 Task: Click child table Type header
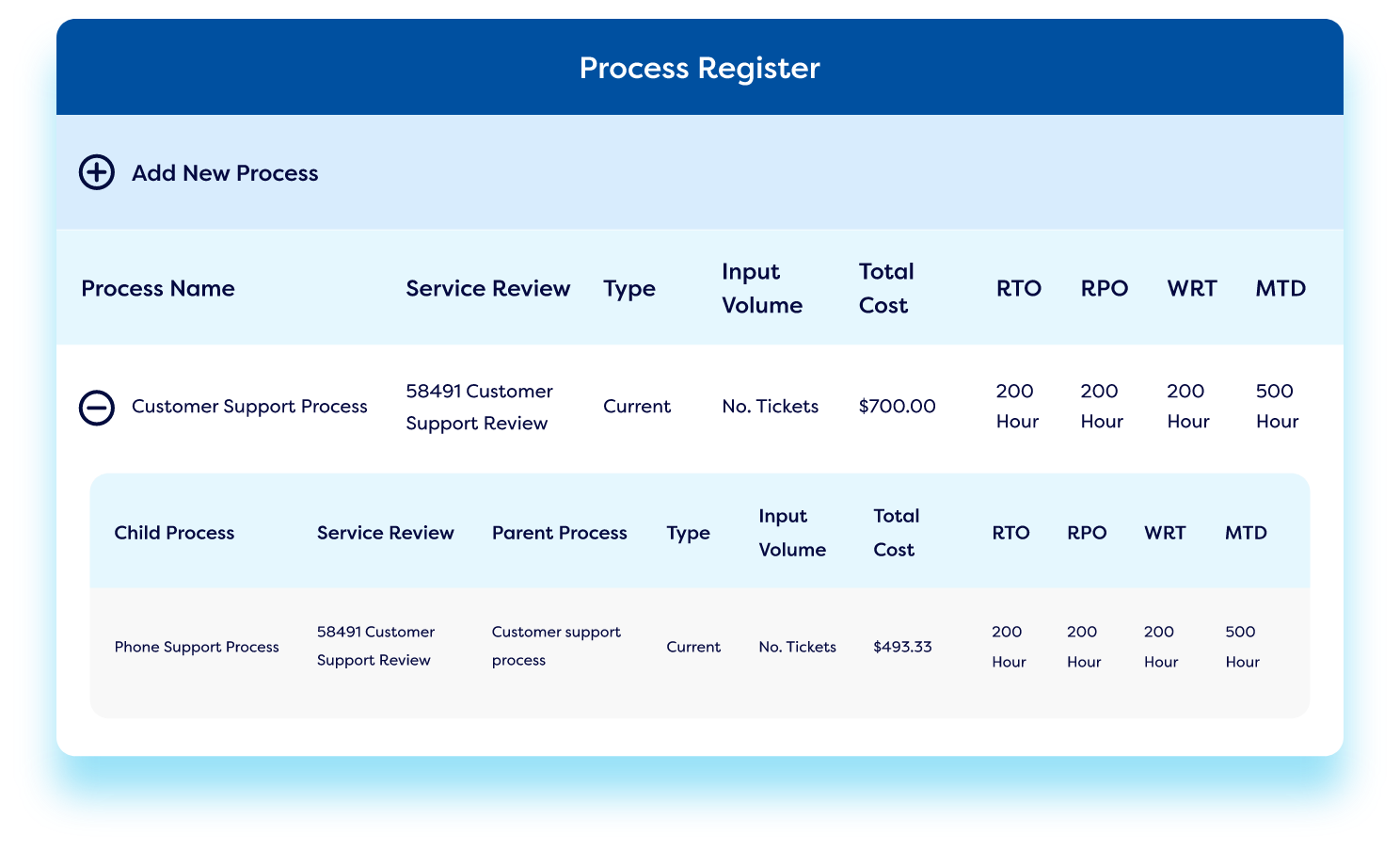[x=689, y=534]
